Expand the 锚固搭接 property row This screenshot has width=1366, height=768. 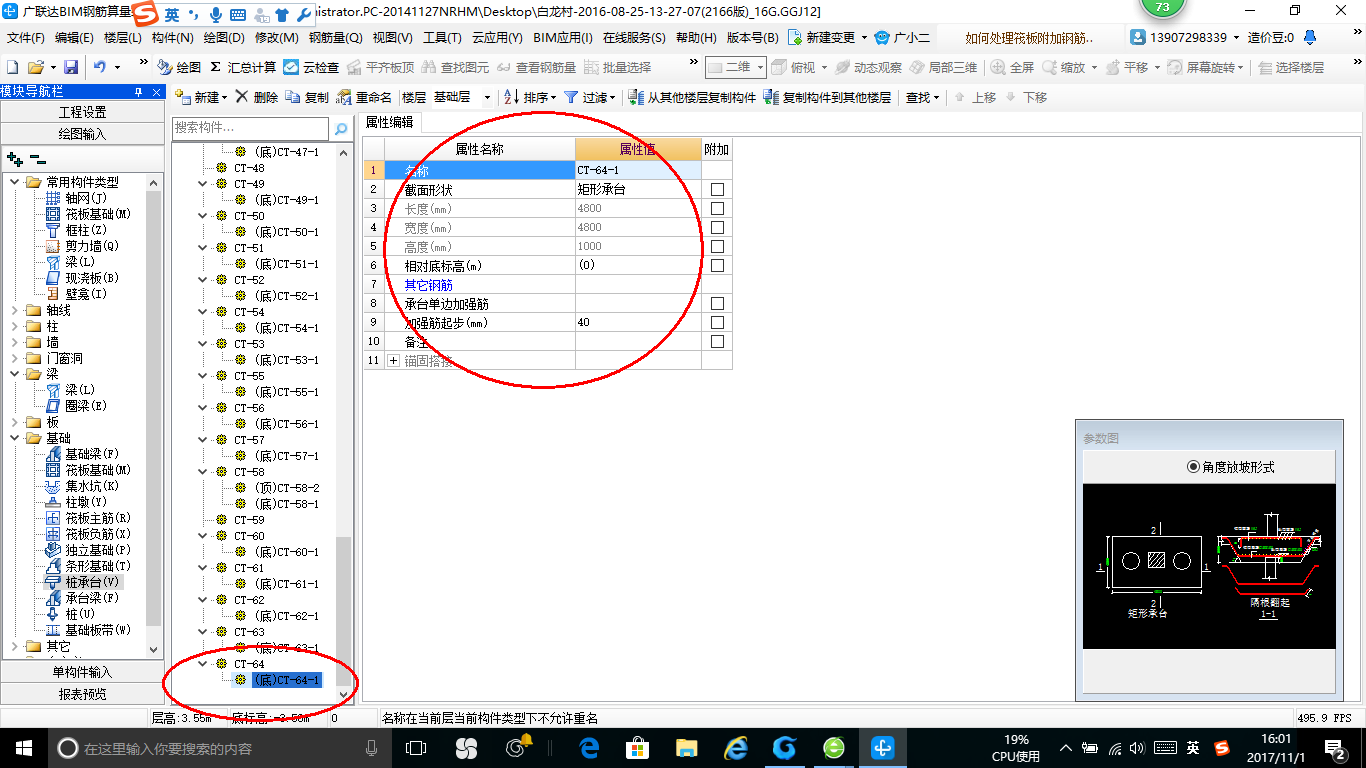coord(393,360)
